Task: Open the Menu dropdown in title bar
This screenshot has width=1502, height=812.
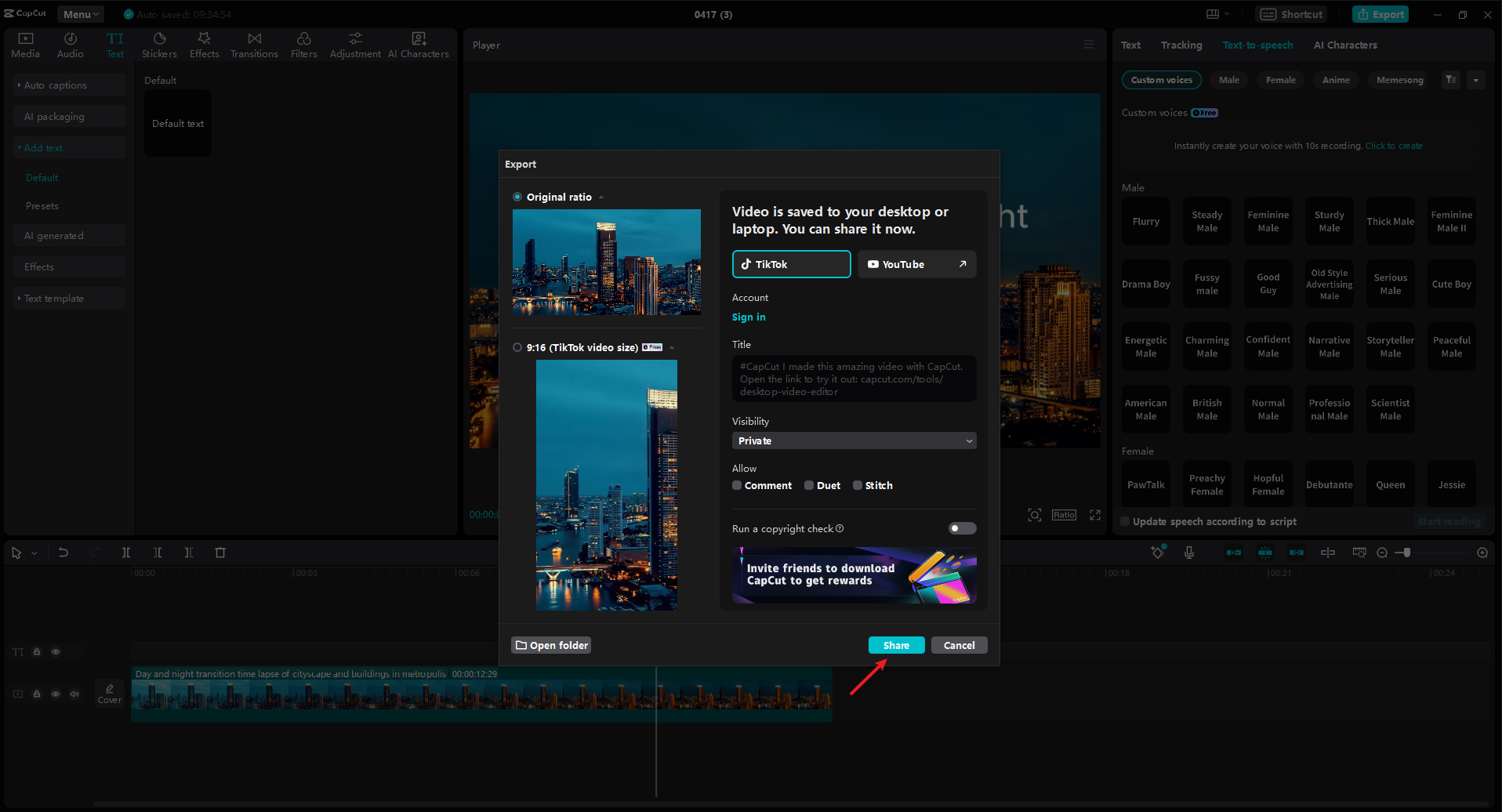Action: [x=81, y=14]
